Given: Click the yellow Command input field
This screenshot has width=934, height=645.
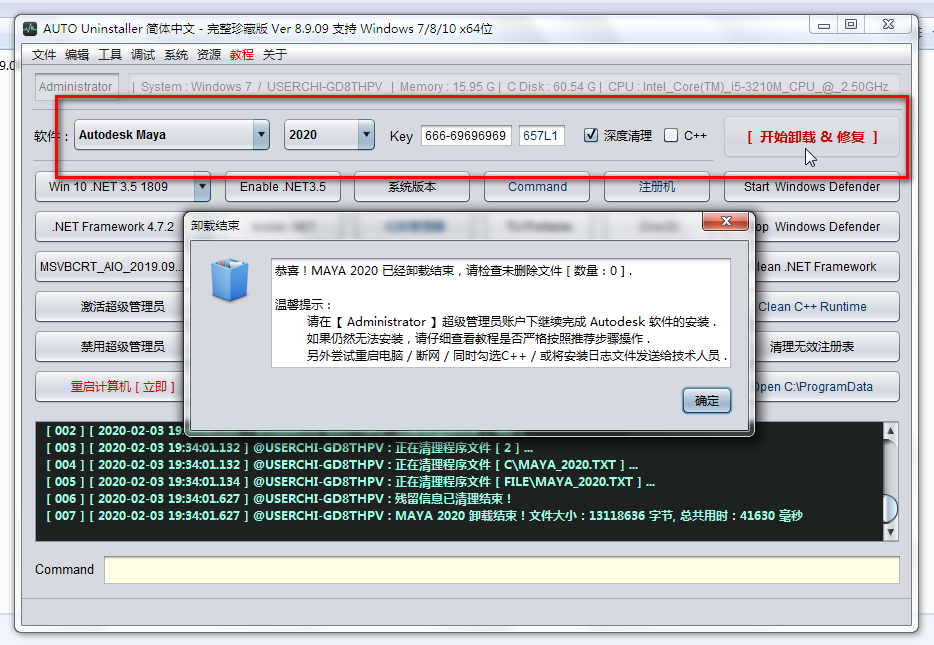Looking at the screenshot, I should [x=502, y=570].
